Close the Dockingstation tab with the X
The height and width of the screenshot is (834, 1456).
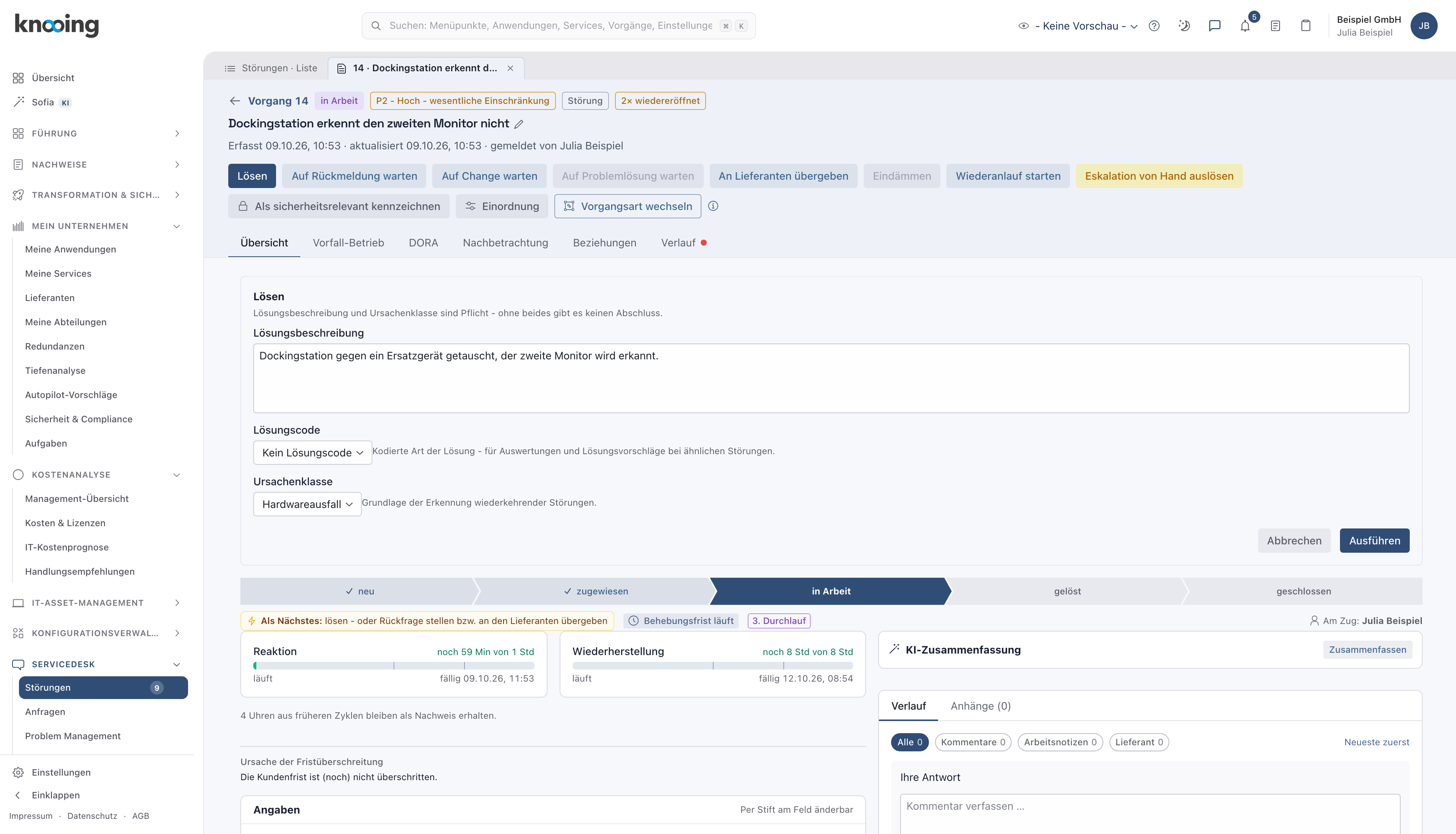[510, 68]
